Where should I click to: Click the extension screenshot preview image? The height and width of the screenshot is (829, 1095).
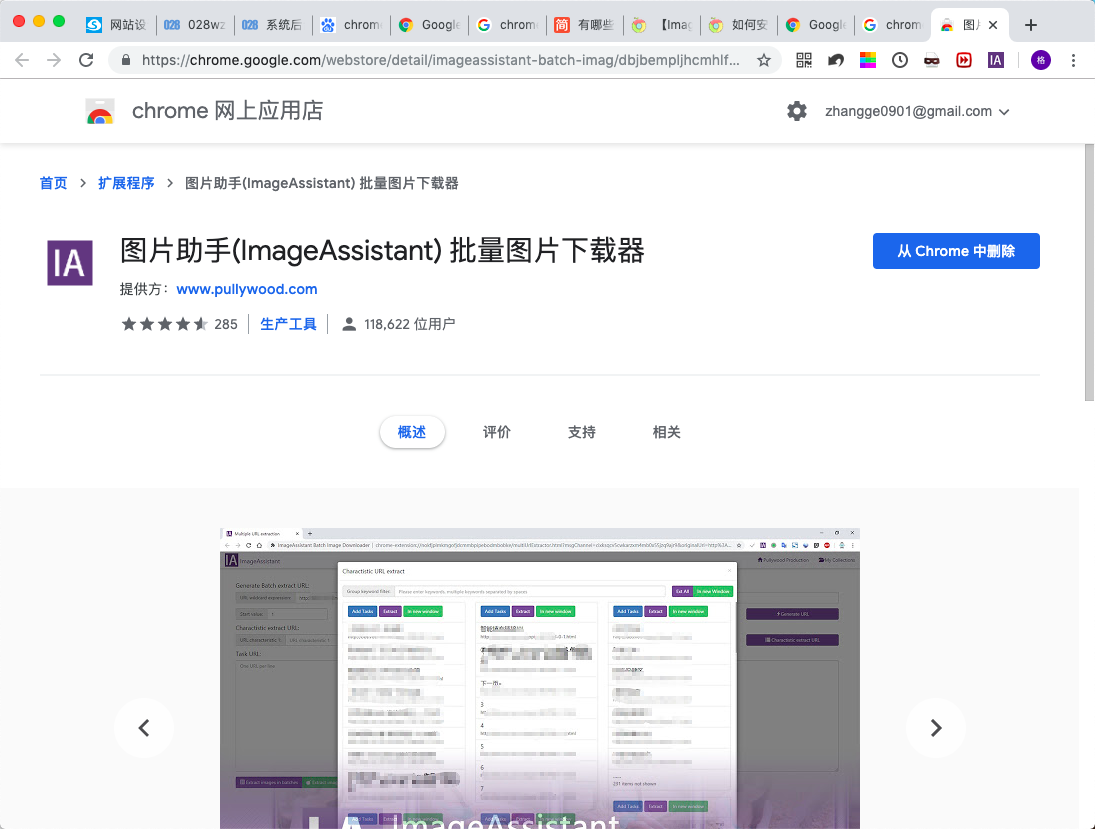540,678
